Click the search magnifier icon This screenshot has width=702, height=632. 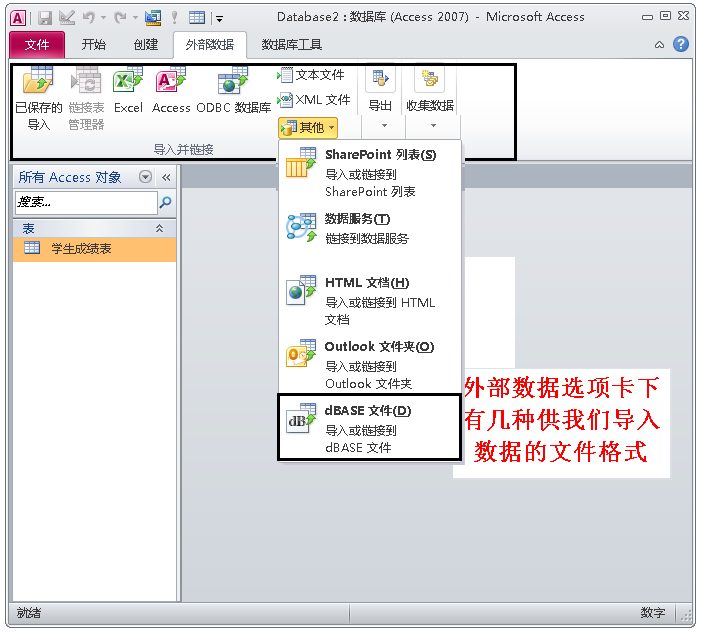coord(165,202)
